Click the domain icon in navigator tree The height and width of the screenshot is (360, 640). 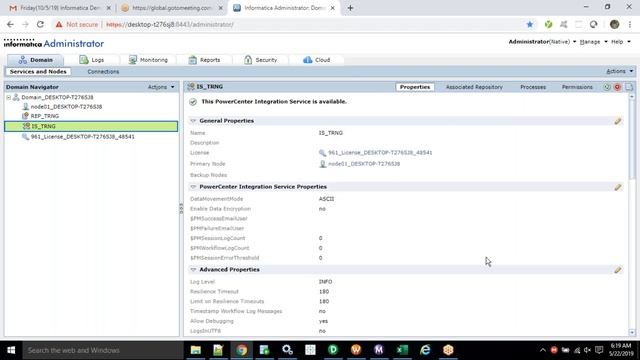pos(16,98)
